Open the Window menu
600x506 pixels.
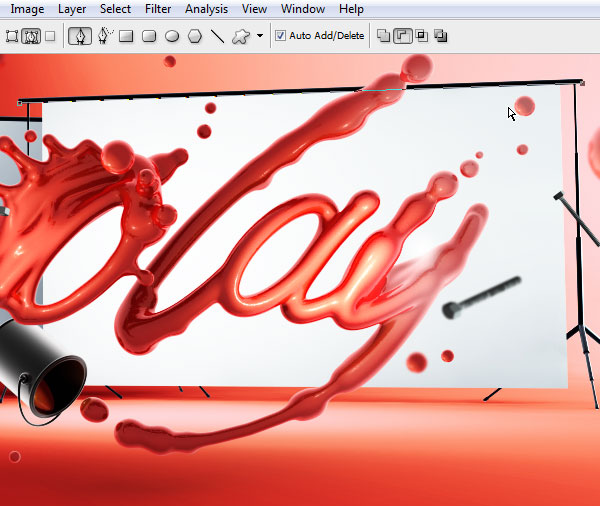coord(303,9)
